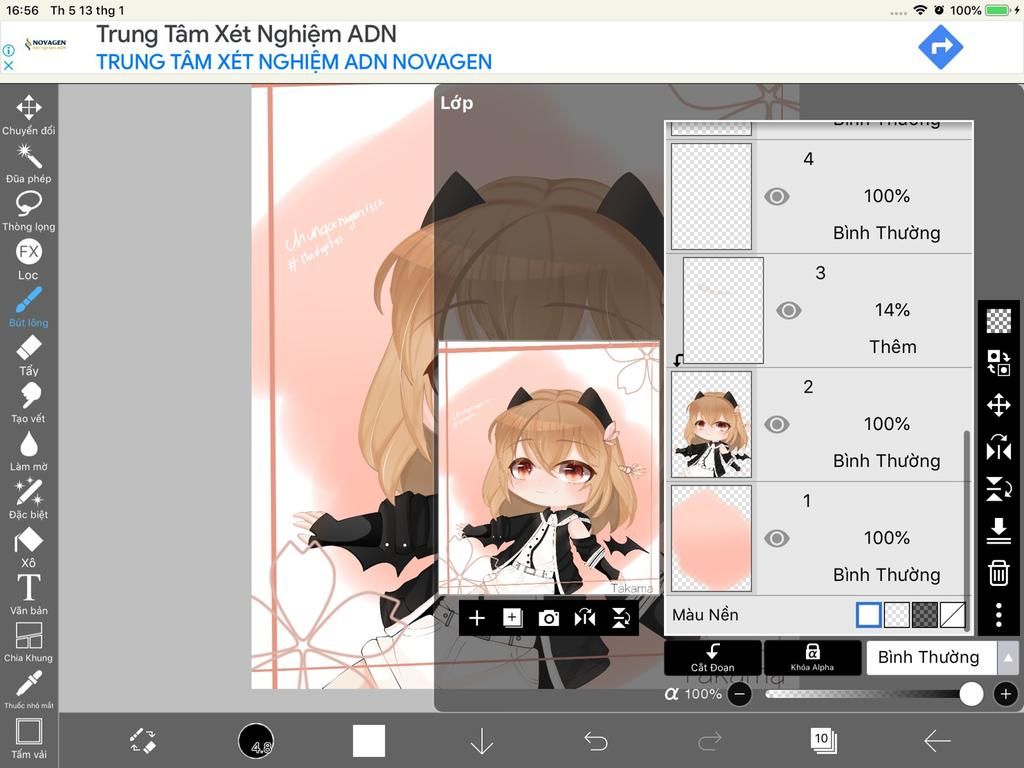Viewport: 1024px width, 768px height.
Task: Select the Chia Khung frame divider tool
Action: click(29, 643)
